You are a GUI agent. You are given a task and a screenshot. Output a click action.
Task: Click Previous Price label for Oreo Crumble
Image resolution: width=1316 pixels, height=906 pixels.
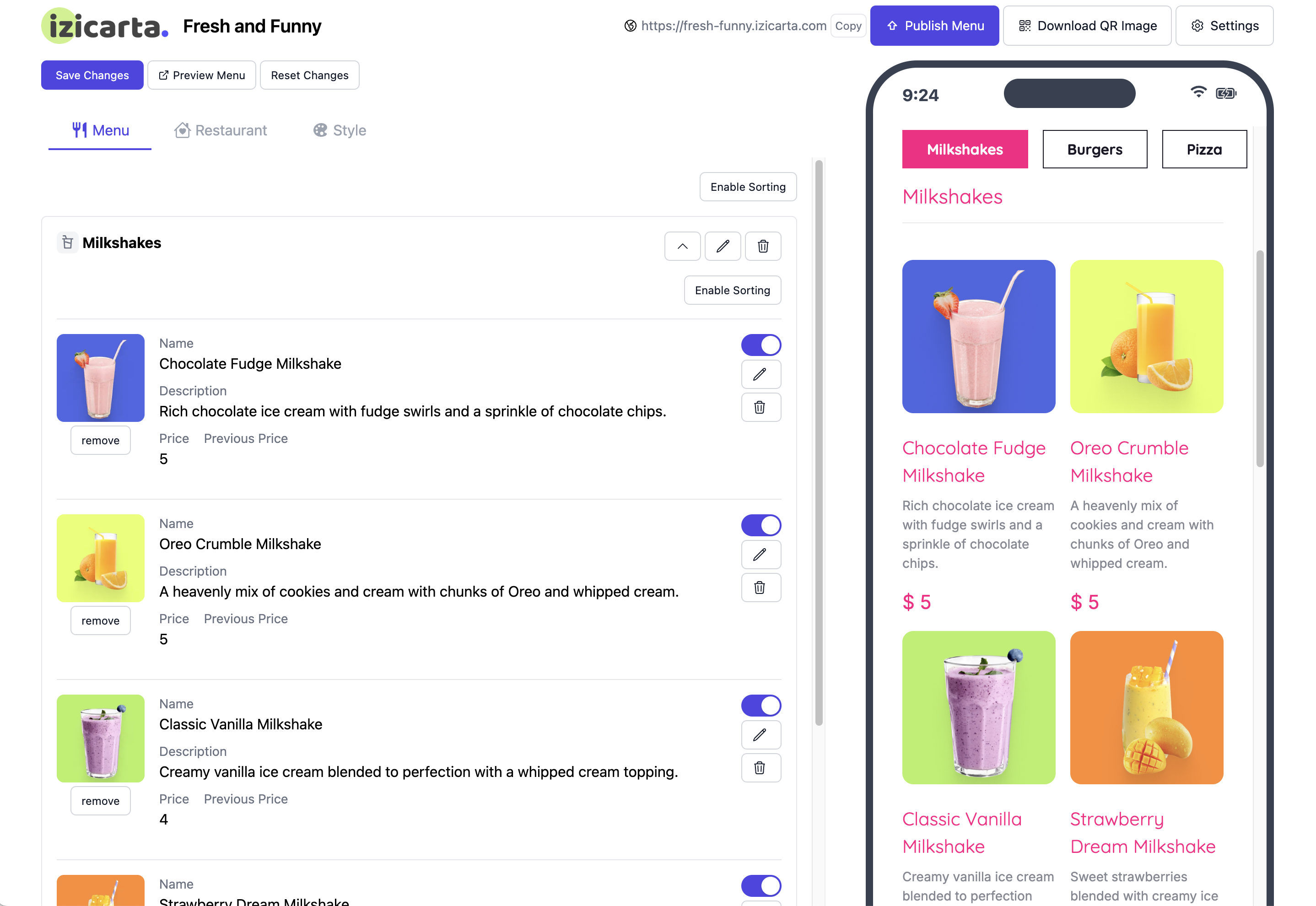point(246,619)
